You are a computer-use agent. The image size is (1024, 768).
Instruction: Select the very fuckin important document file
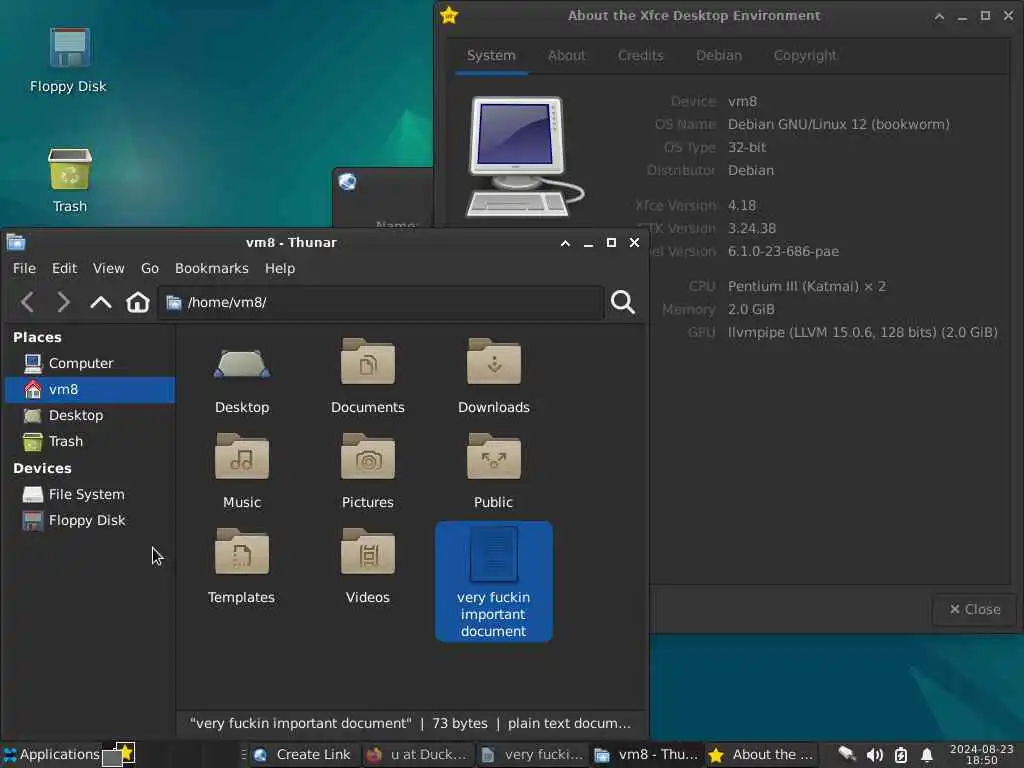click(494, 581)
